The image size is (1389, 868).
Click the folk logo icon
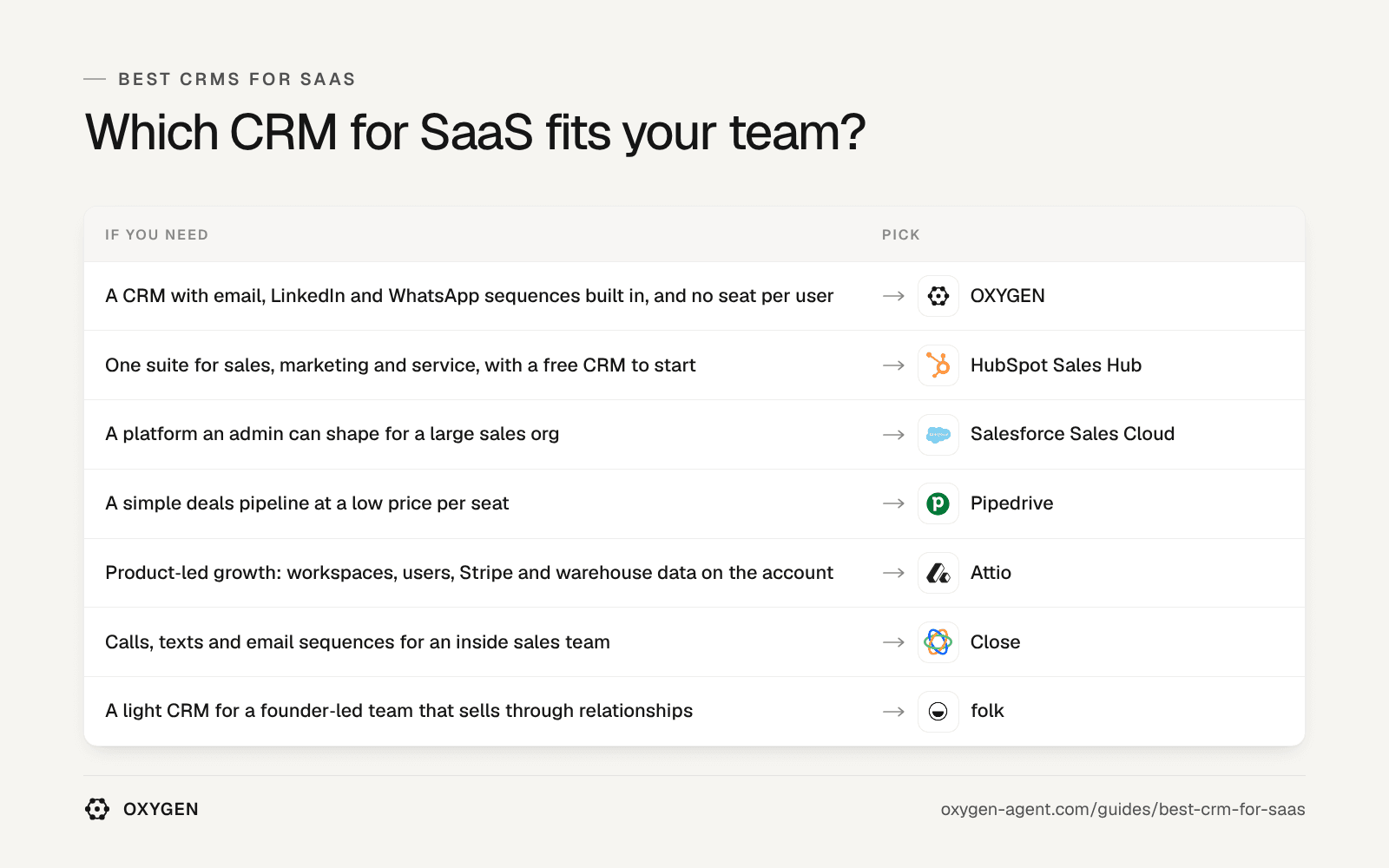938,712
